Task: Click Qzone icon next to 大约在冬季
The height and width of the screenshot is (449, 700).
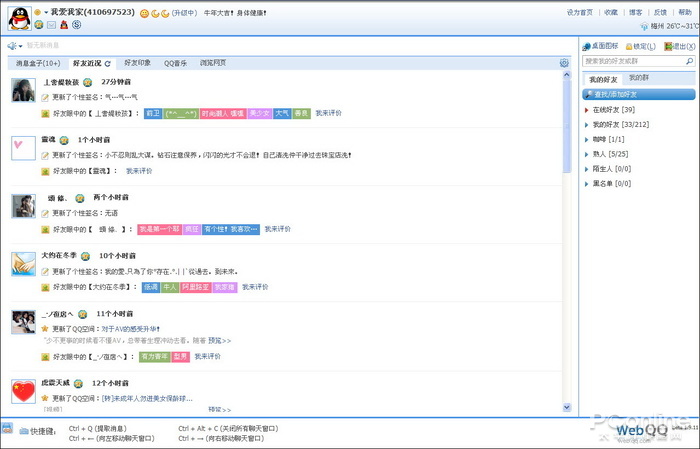Action: (x=85, y=256)
